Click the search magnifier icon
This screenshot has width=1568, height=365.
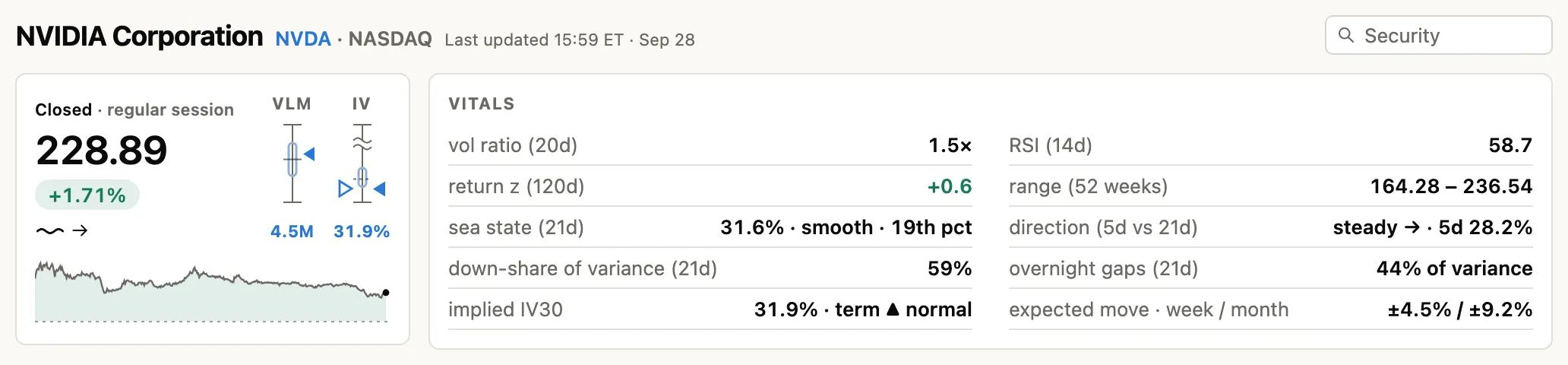(x=1345, y=35)
